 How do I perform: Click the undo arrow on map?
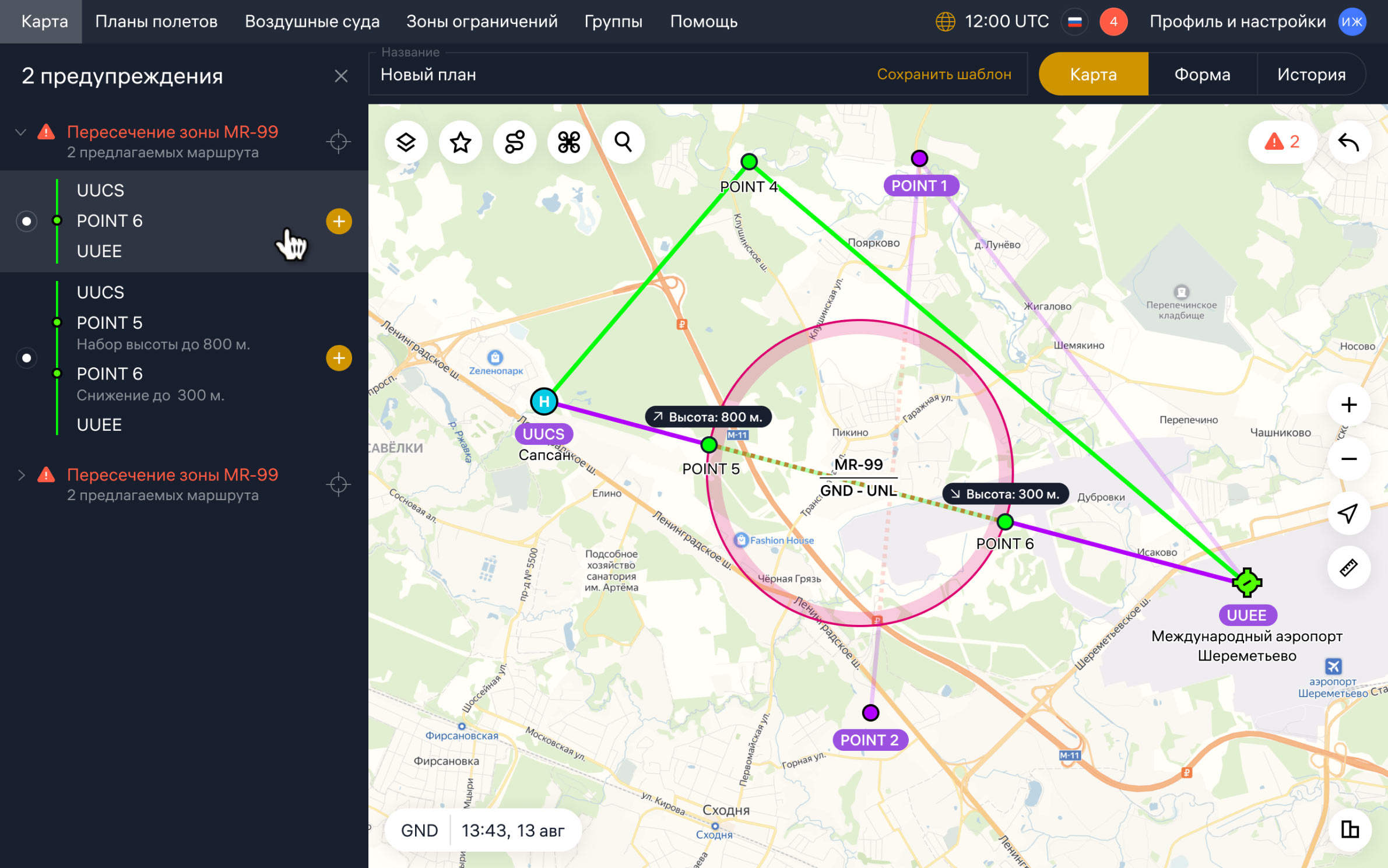pyautogui.click(x=1348, y=142)
